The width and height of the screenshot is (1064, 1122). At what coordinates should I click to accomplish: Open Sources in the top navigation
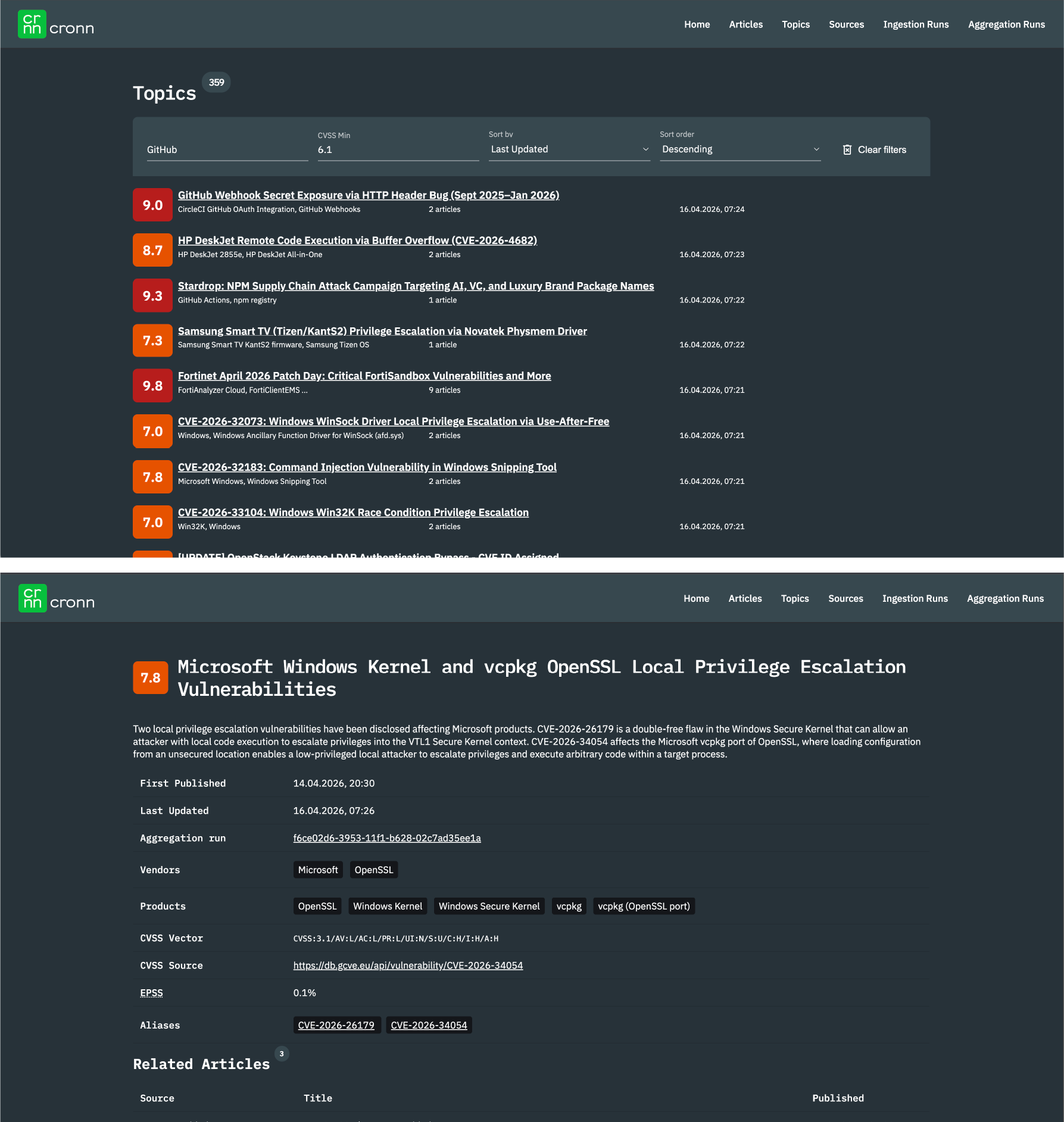(846, 24)
